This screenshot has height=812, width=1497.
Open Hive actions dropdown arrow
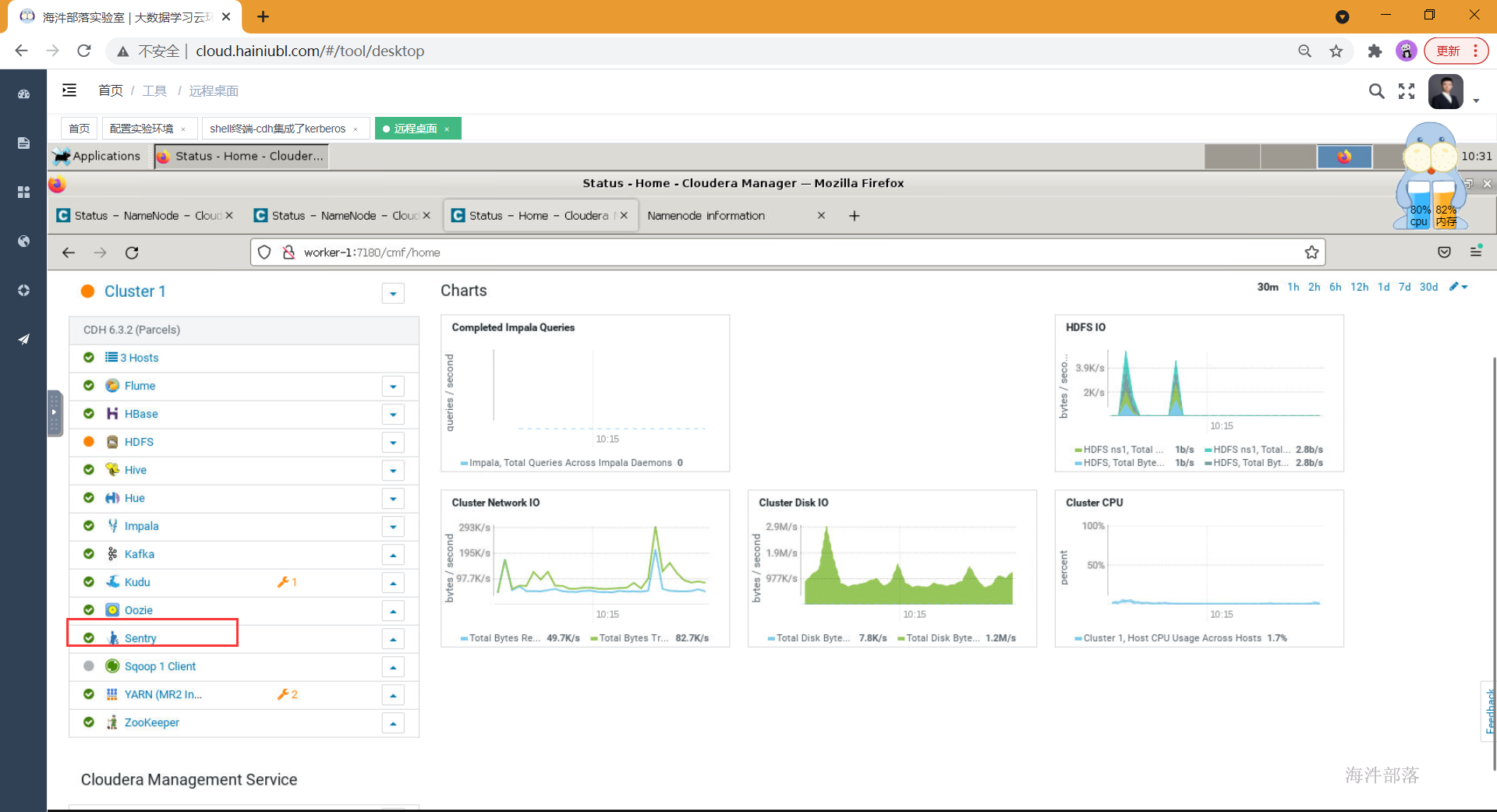coord(393,471)
